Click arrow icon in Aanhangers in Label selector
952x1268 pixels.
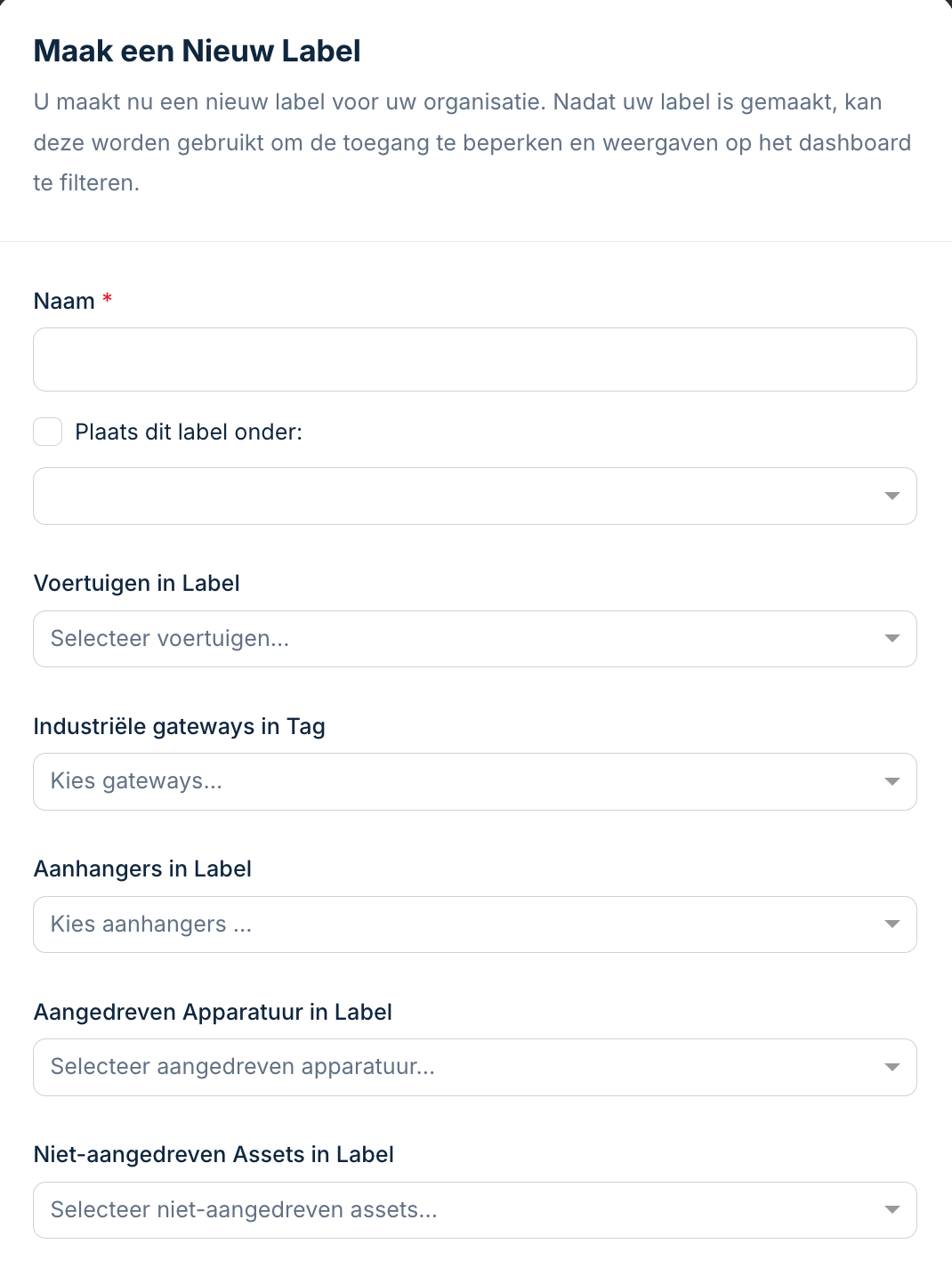pos(892,925)
